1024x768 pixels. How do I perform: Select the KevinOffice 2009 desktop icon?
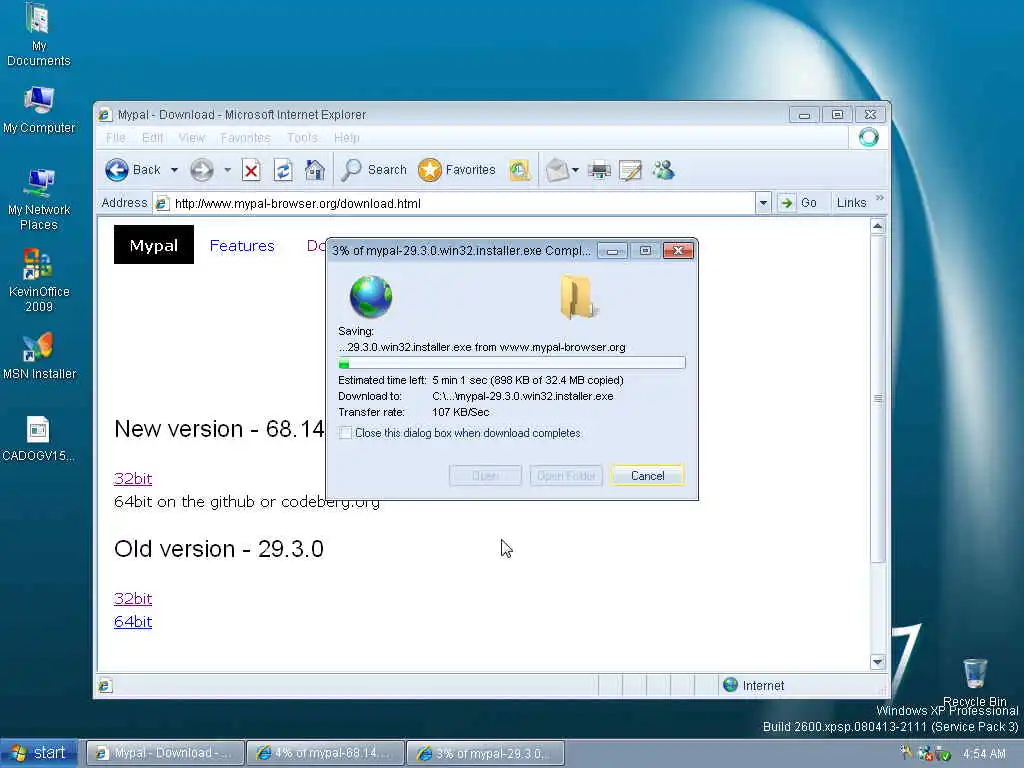click(x=39, y=281)
